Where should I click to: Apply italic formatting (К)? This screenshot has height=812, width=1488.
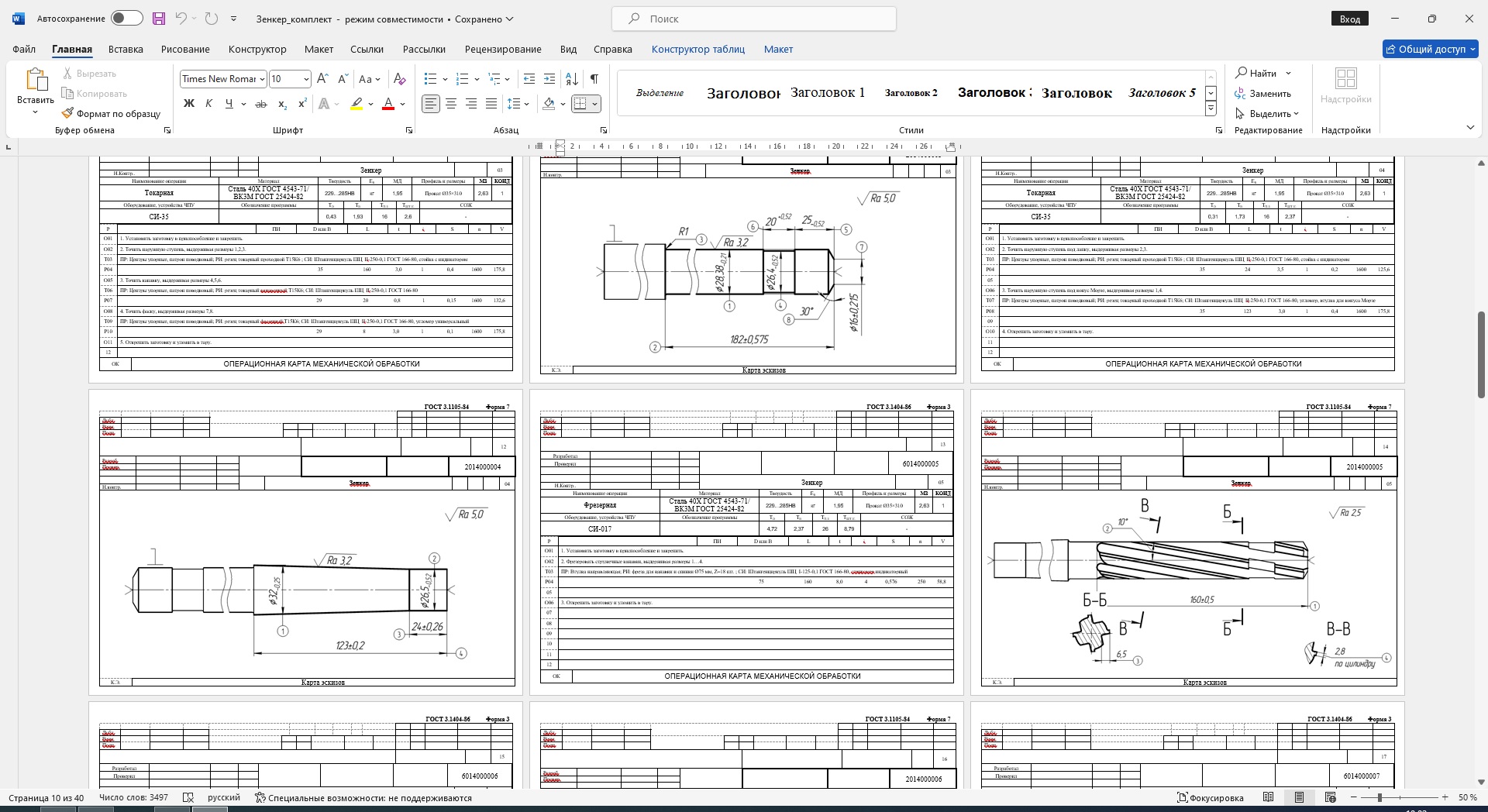coord(208,104)
